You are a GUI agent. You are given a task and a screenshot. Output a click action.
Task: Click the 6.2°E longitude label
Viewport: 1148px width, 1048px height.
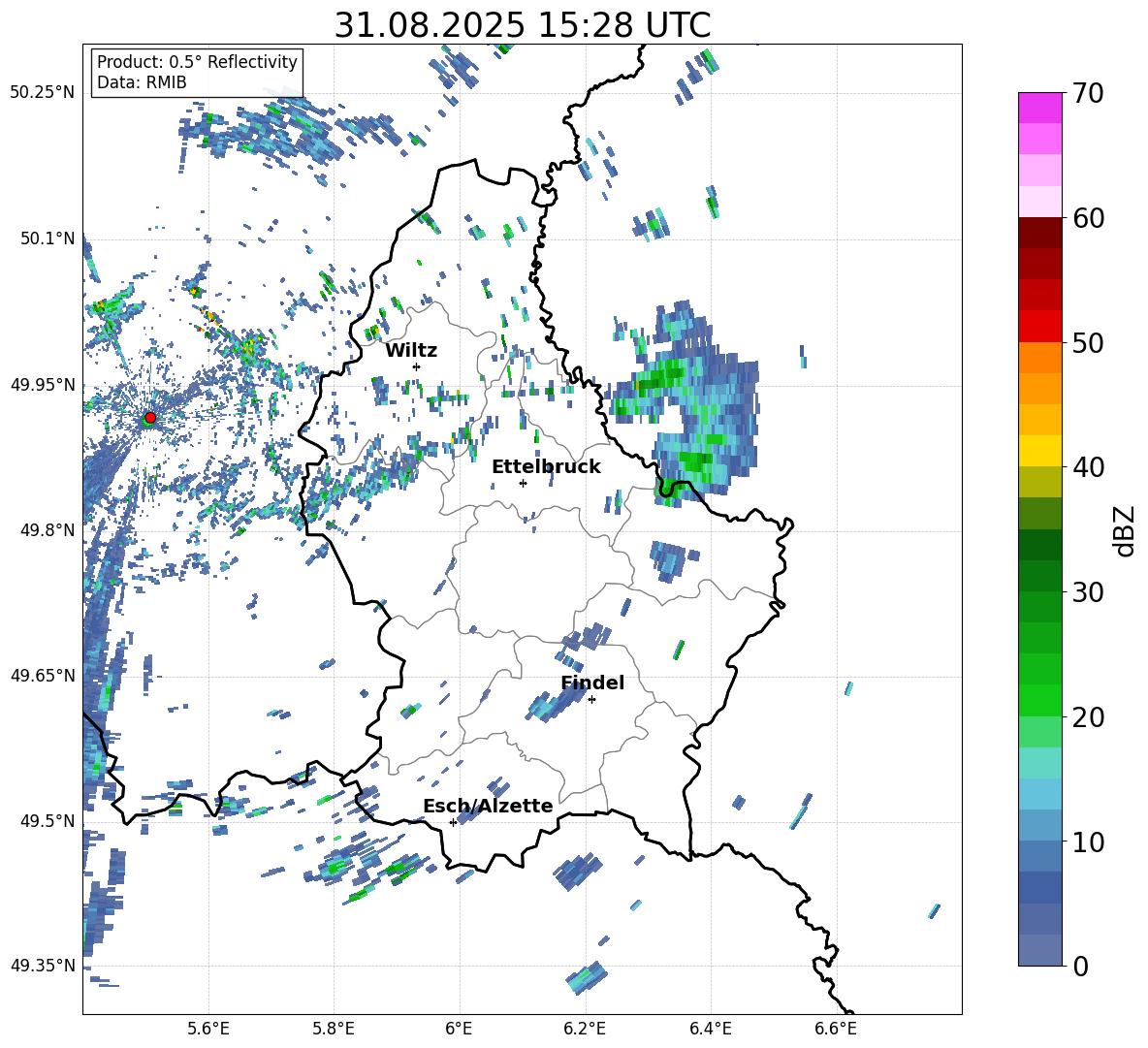tap(585, 1029)
